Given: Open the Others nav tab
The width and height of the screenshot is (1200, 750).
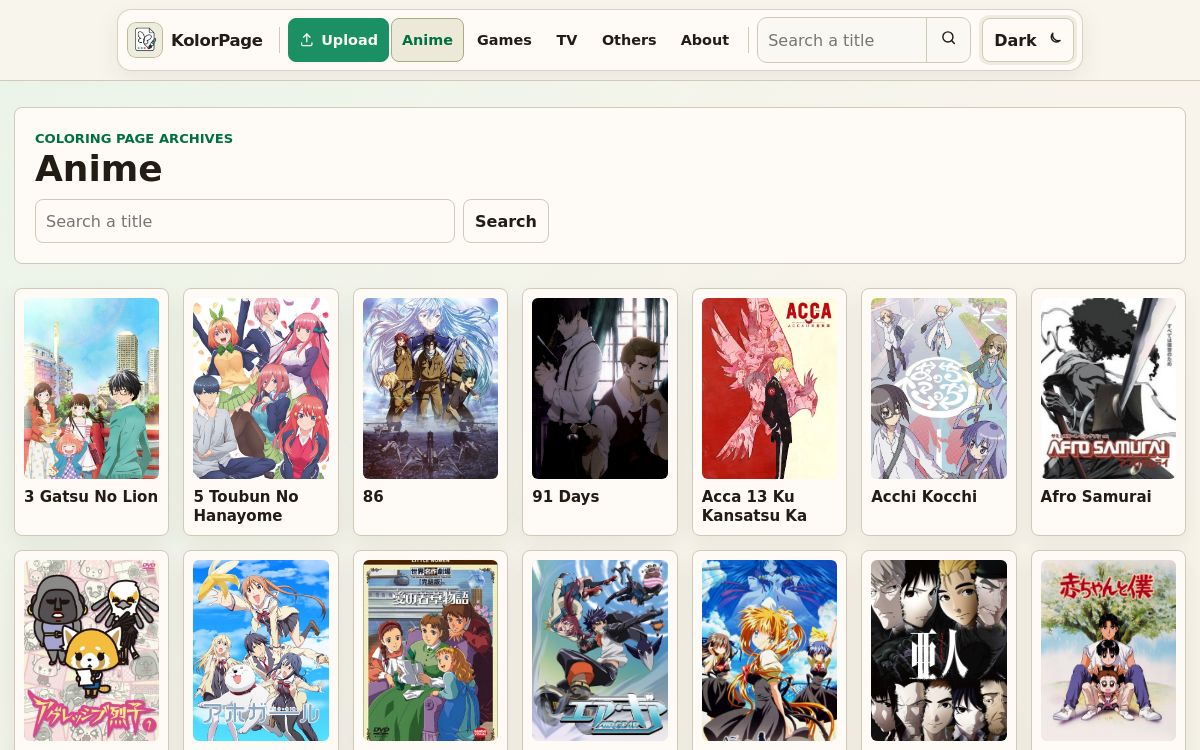Looking at the screenshot, I should [x=629, y=40].
